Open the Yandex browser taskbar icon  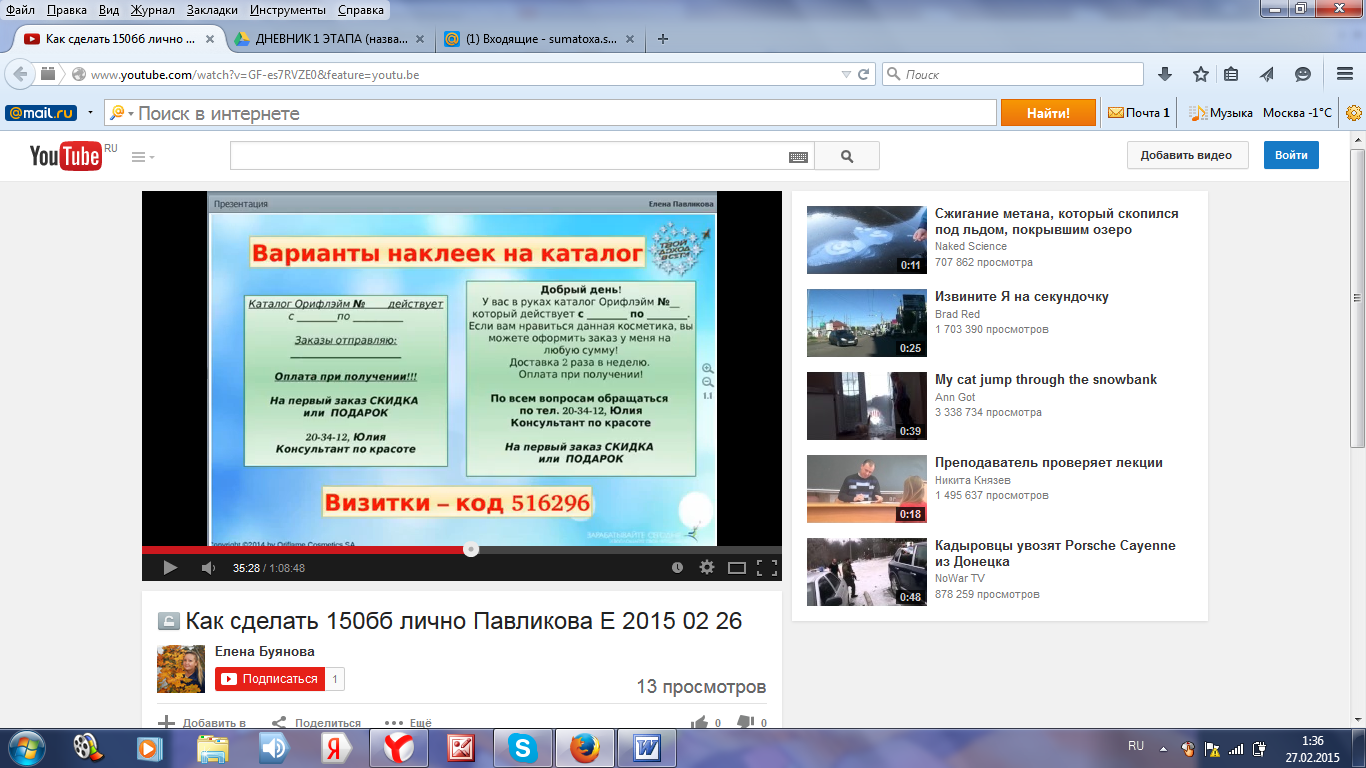coord(397,747)
